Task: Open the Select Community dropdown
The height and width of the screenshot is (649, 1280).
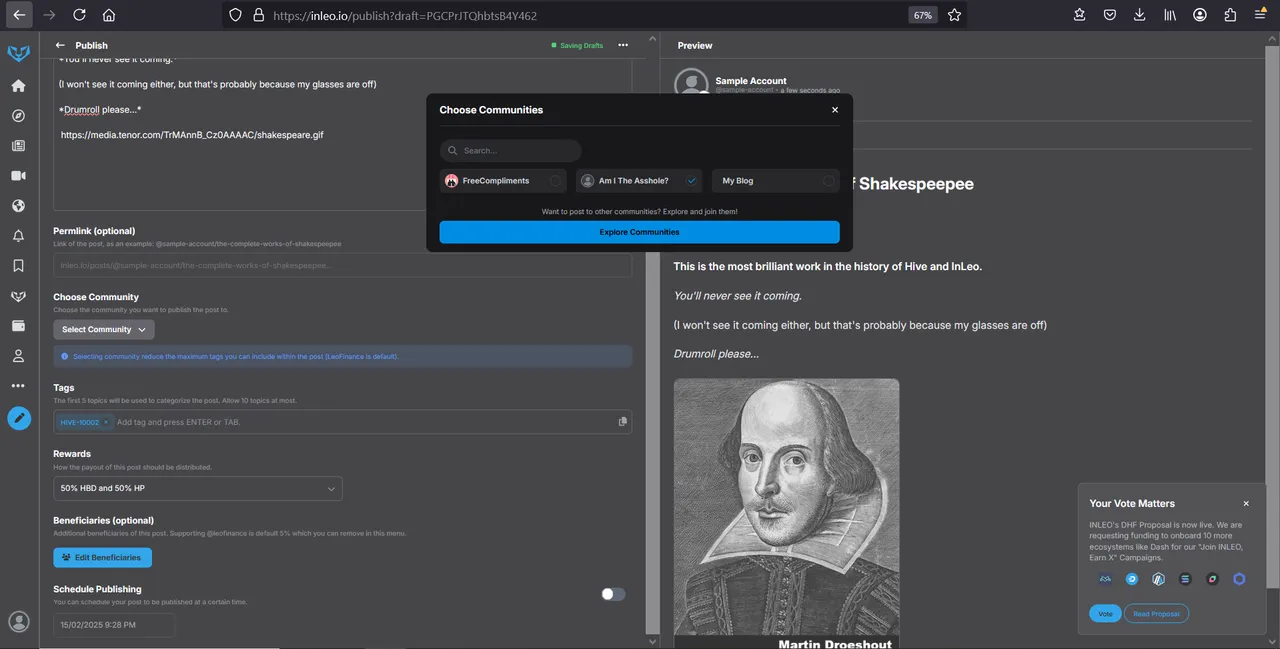Action: pyautogui.click(x=104, y=329)
